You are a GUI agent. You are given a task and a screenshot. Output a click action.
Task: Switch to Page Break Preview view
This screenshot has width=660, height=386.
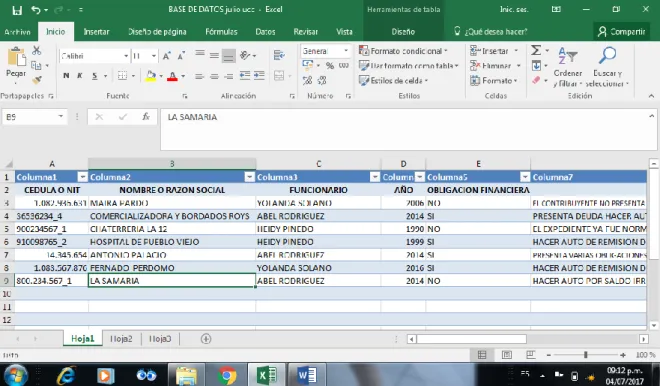point(531,355)
